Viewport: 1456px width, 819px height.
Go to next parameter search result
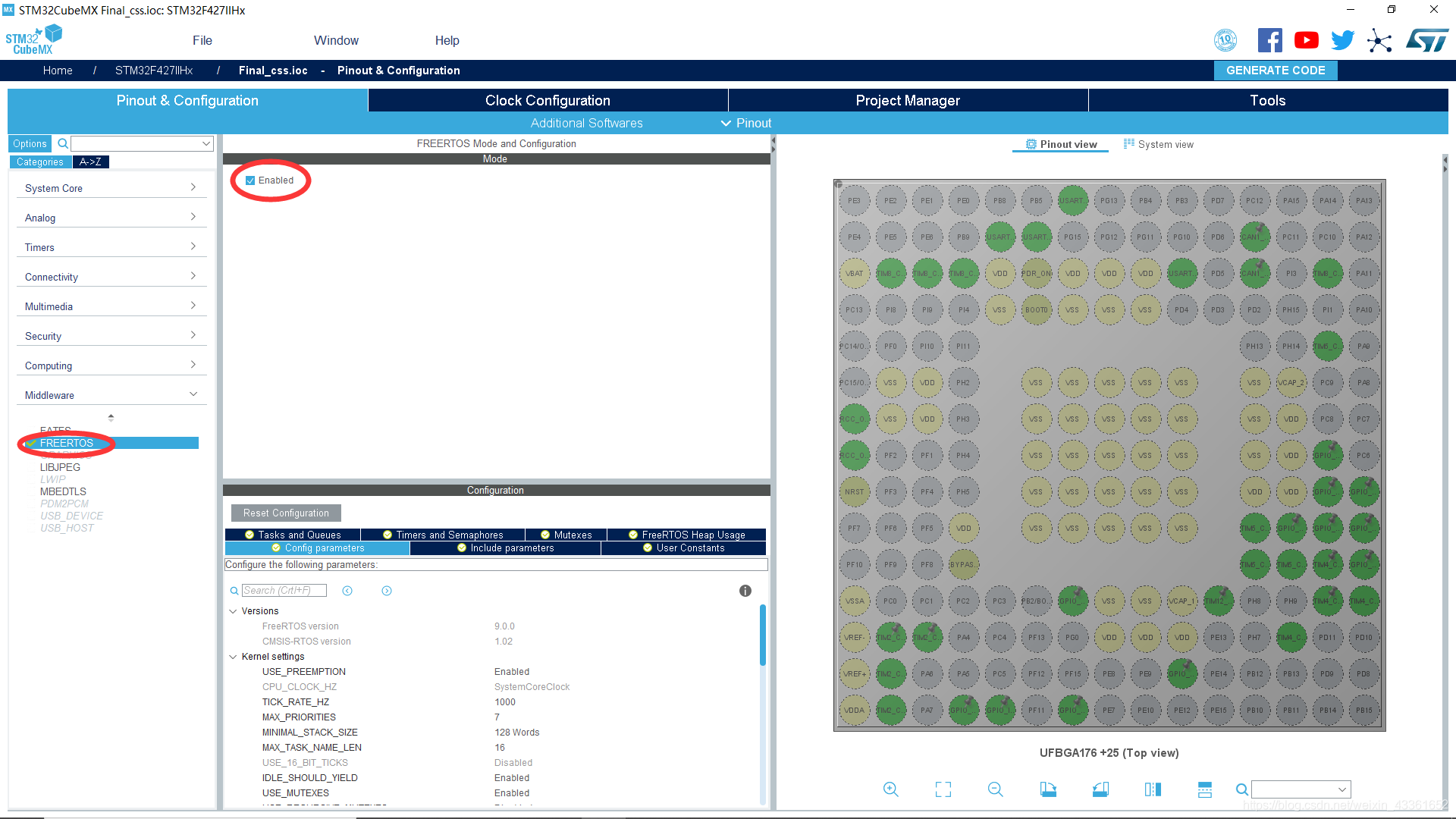tap(387, 591)
